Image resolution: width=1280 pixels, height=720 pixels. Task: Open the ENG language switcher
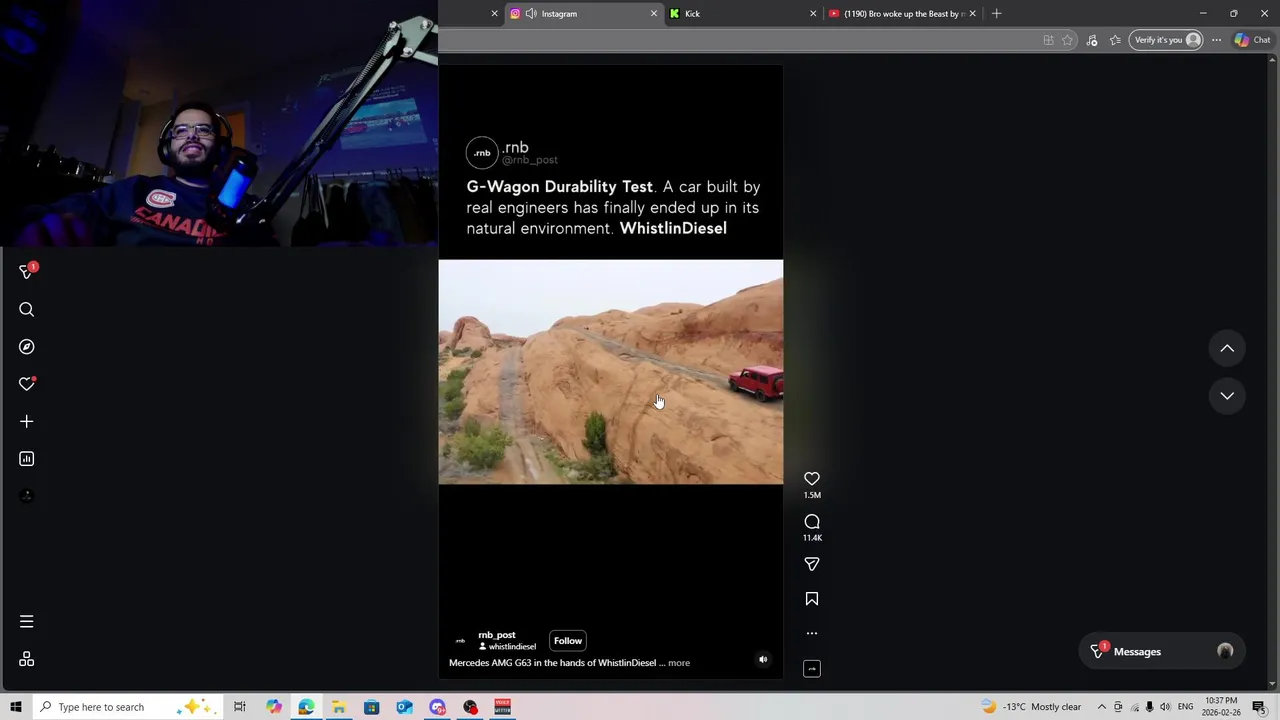1186,707
